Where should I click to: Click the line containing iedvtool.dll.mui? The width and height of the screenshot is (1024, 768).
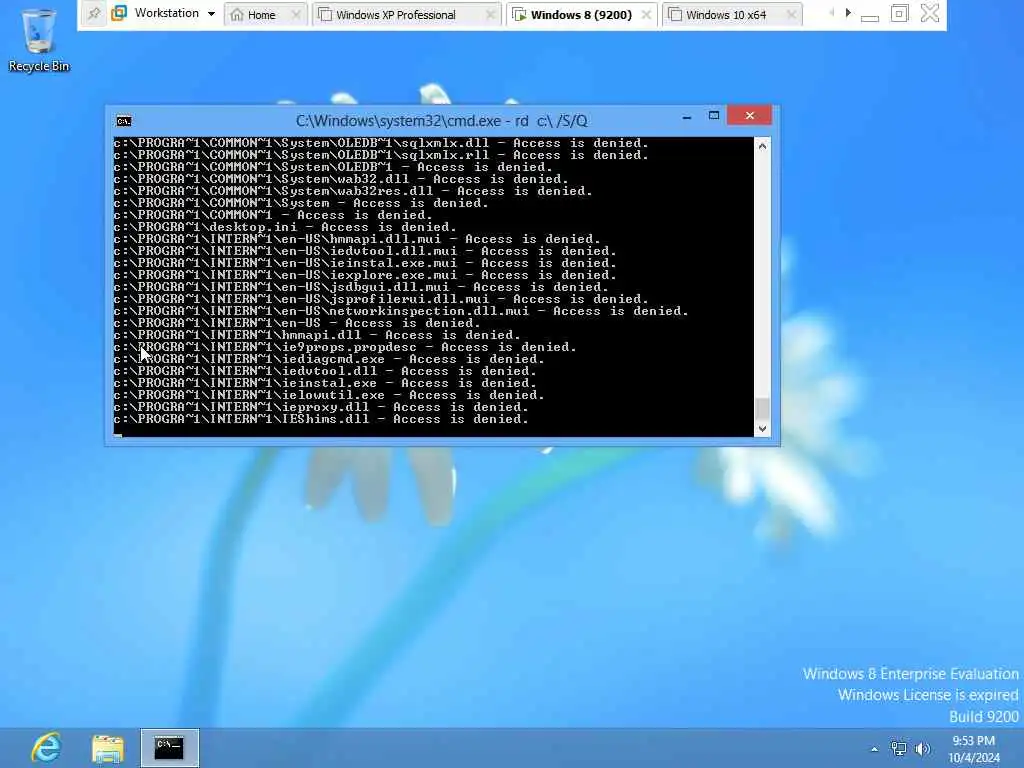(x=364, y=251)
